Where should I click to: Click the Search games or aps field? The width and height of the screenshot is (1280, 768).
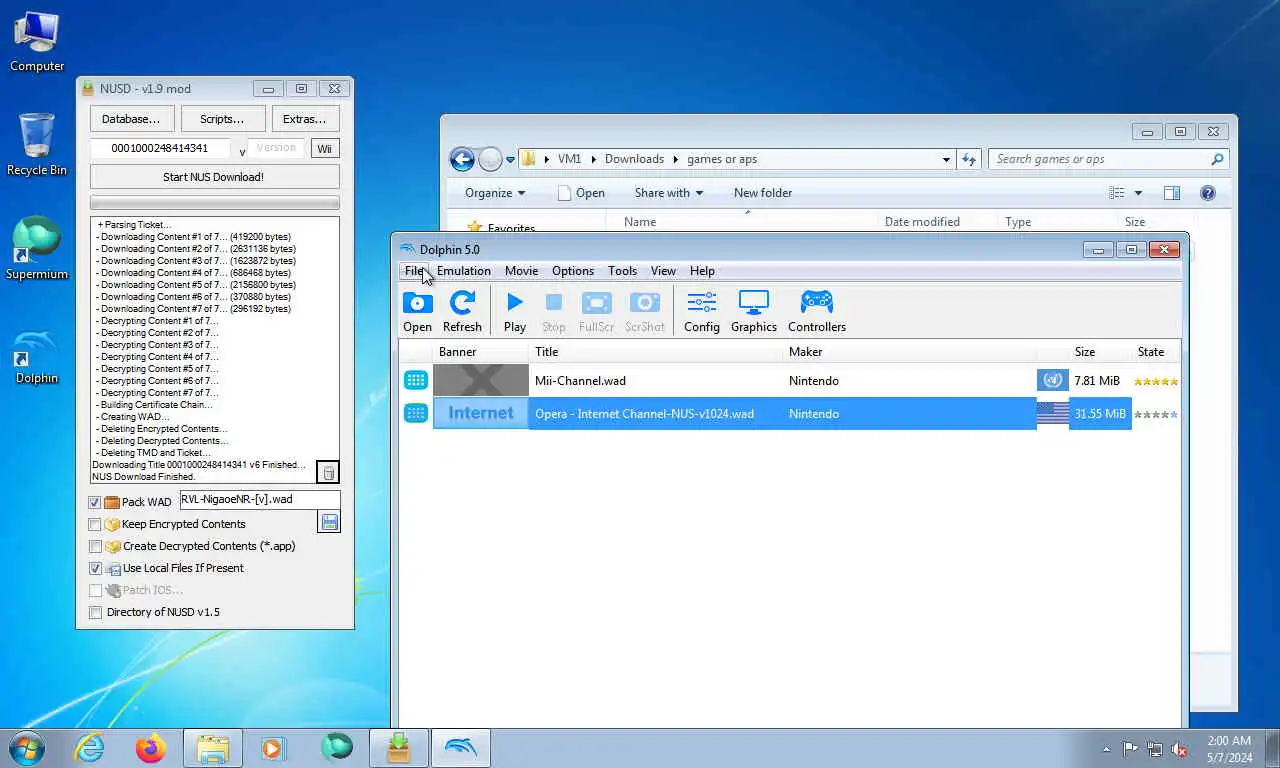pyautogui.click(x=1109, y=159)
